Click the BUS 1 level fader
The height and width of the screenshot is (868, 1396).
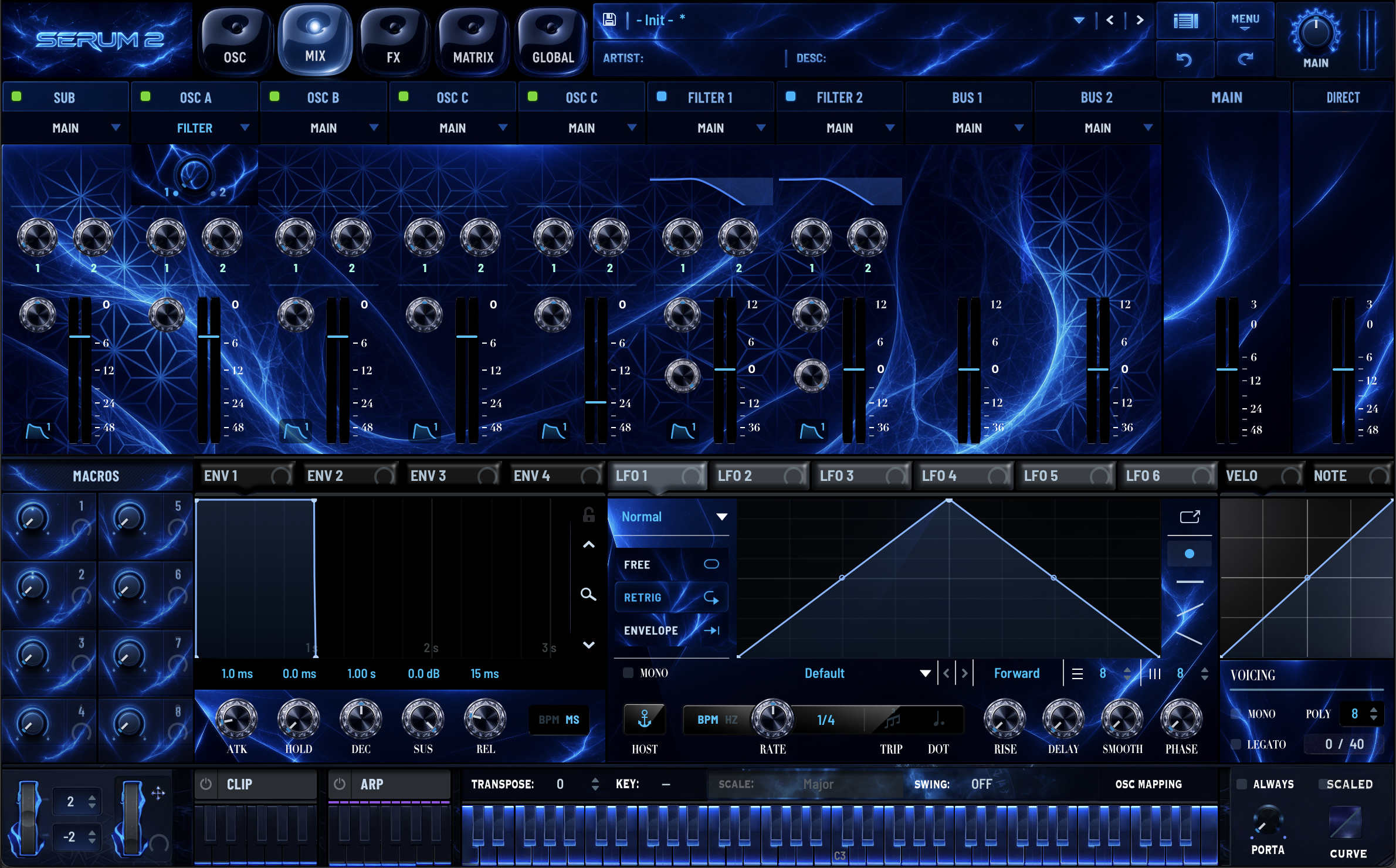tap(969, 369)
